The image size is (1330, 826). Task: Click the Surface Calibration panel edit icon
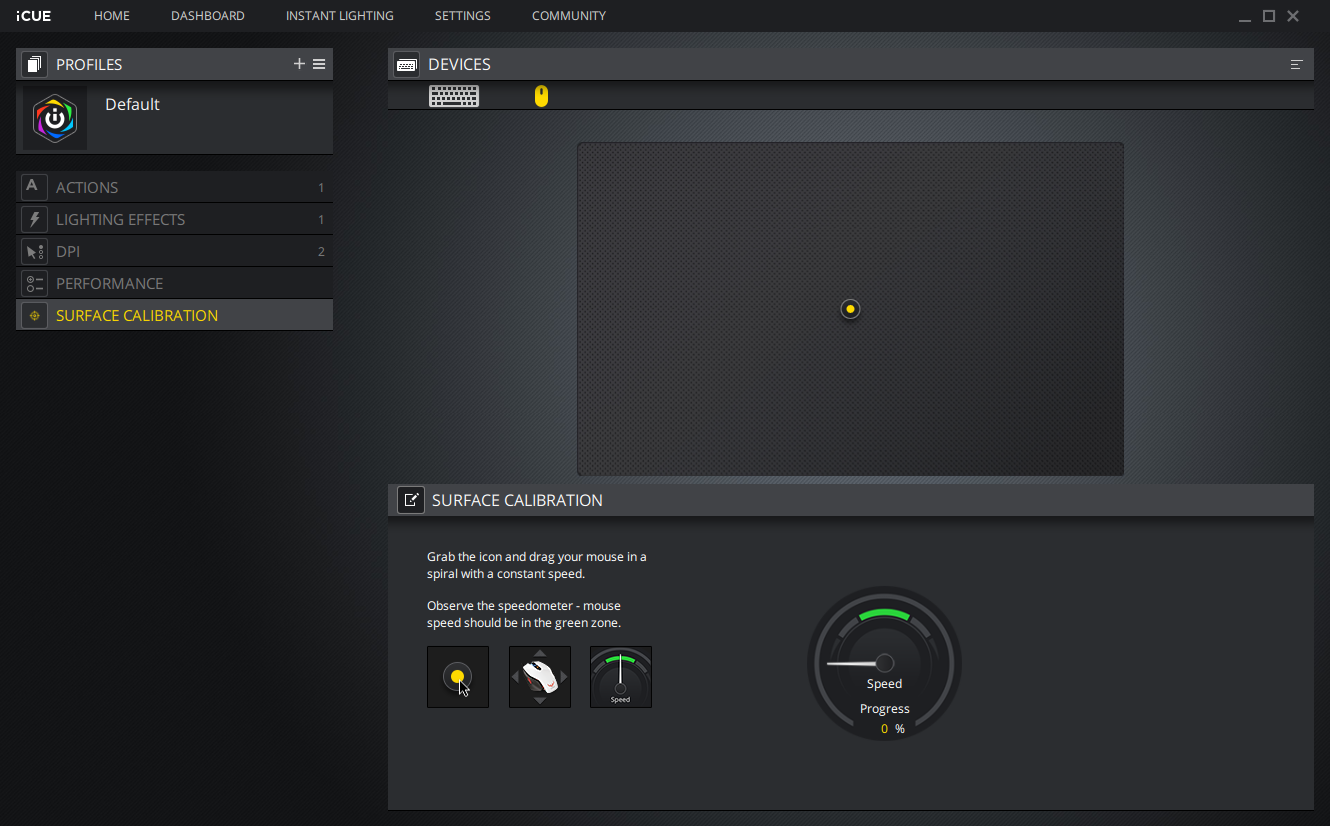tap(410, 500)
